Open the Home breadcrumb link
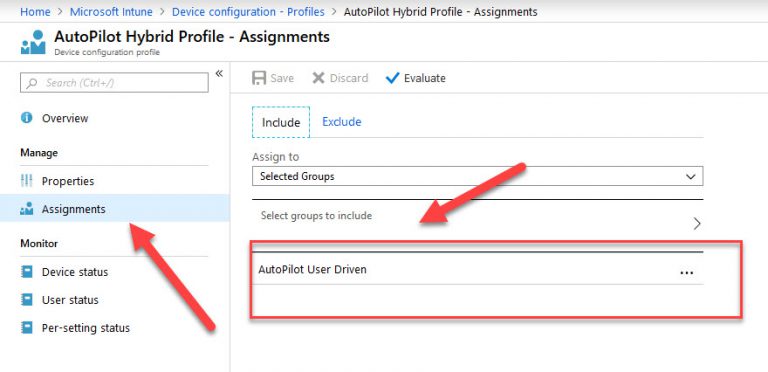This screenshot has height=372, width=768. (x=35, y=12)
